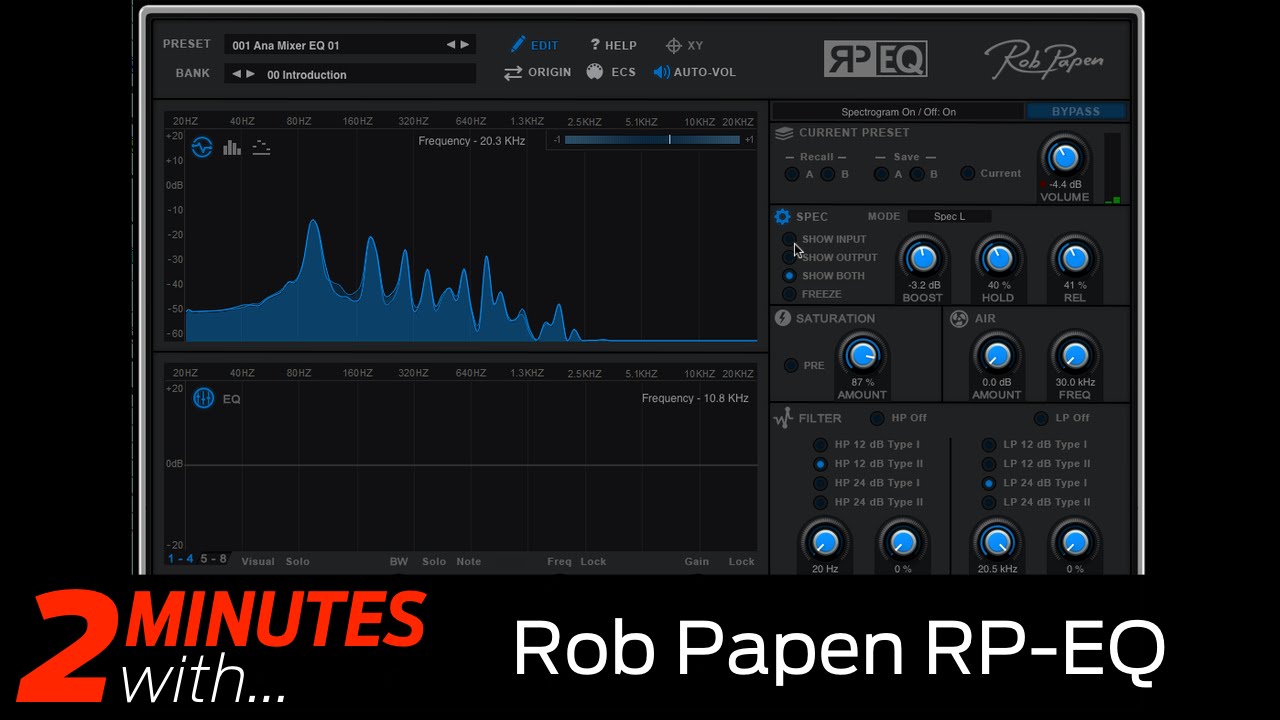Select SHOW OUTPUT radio button
This screenshot has width=1280, height=720.
click(x=790, y=257)
